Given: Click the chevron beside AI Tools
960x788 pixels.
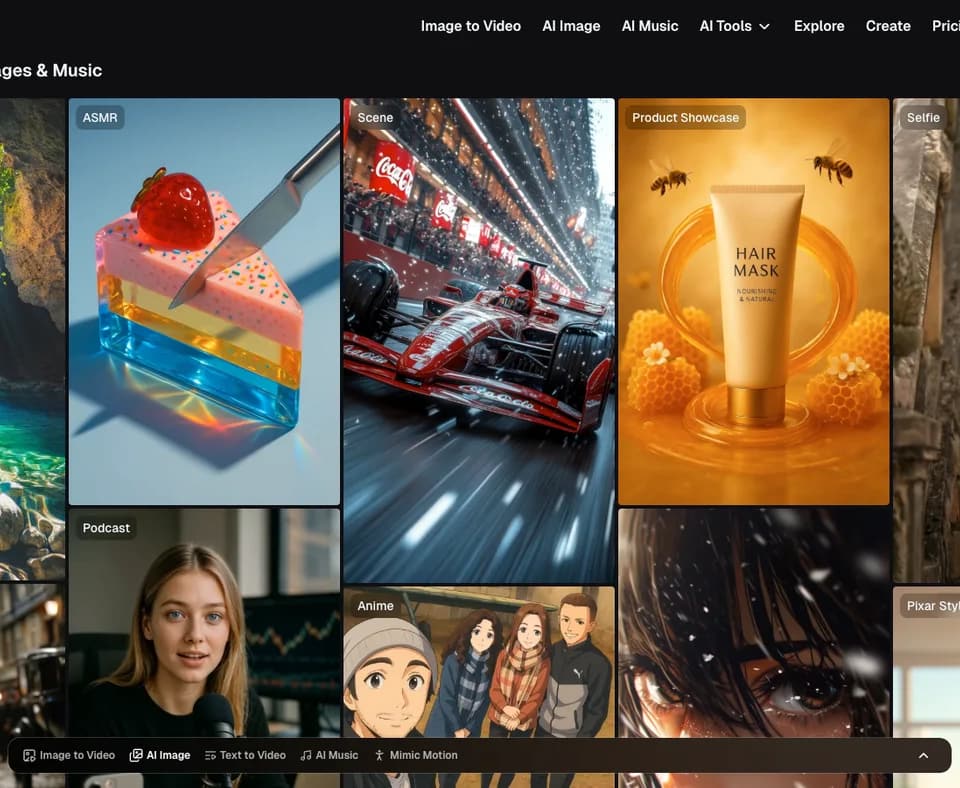Looking at the screenshot, I should click(x=764, y=26).
